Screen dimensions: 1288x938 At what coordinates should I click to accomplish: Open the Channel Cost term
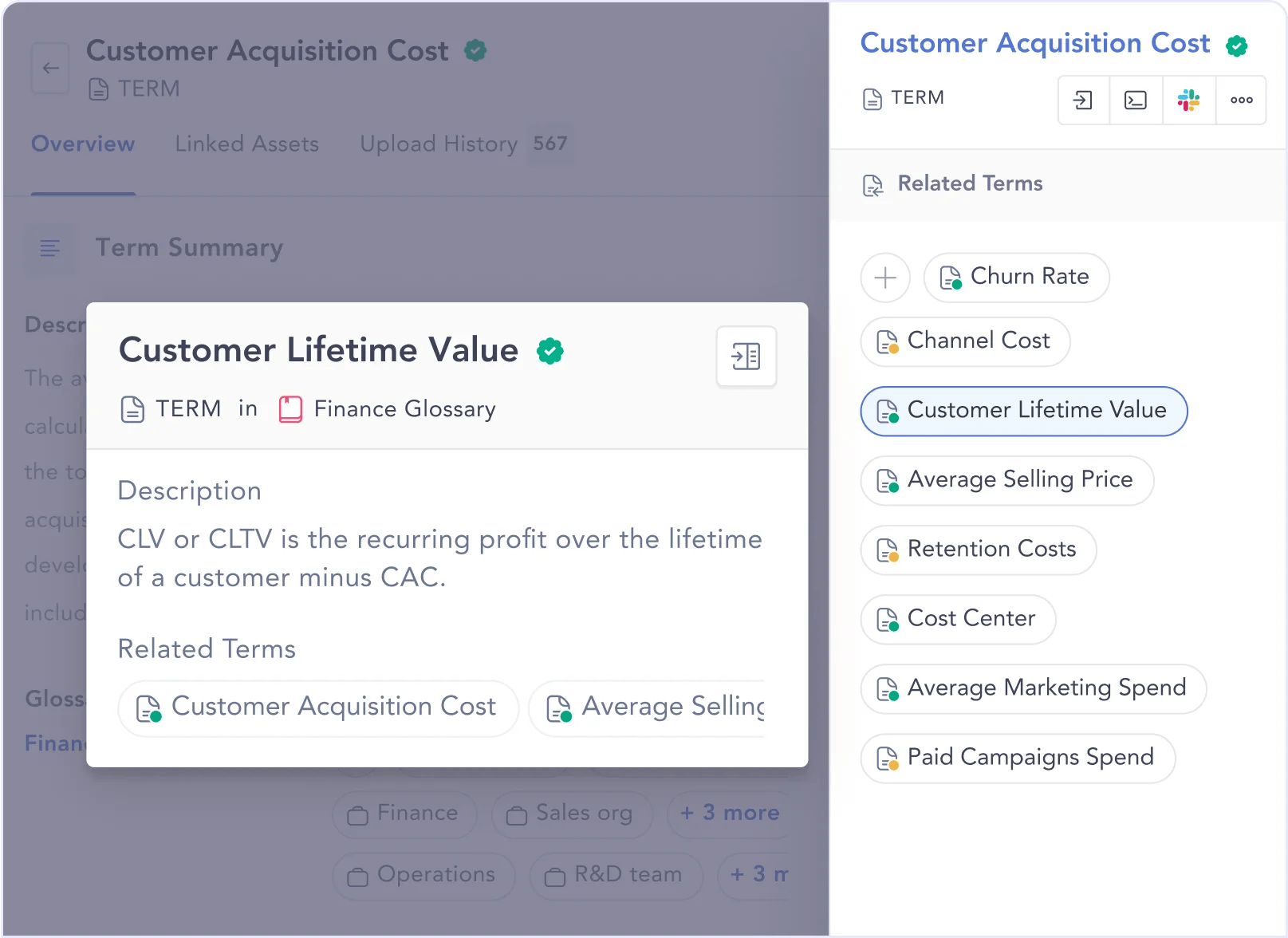965,341
